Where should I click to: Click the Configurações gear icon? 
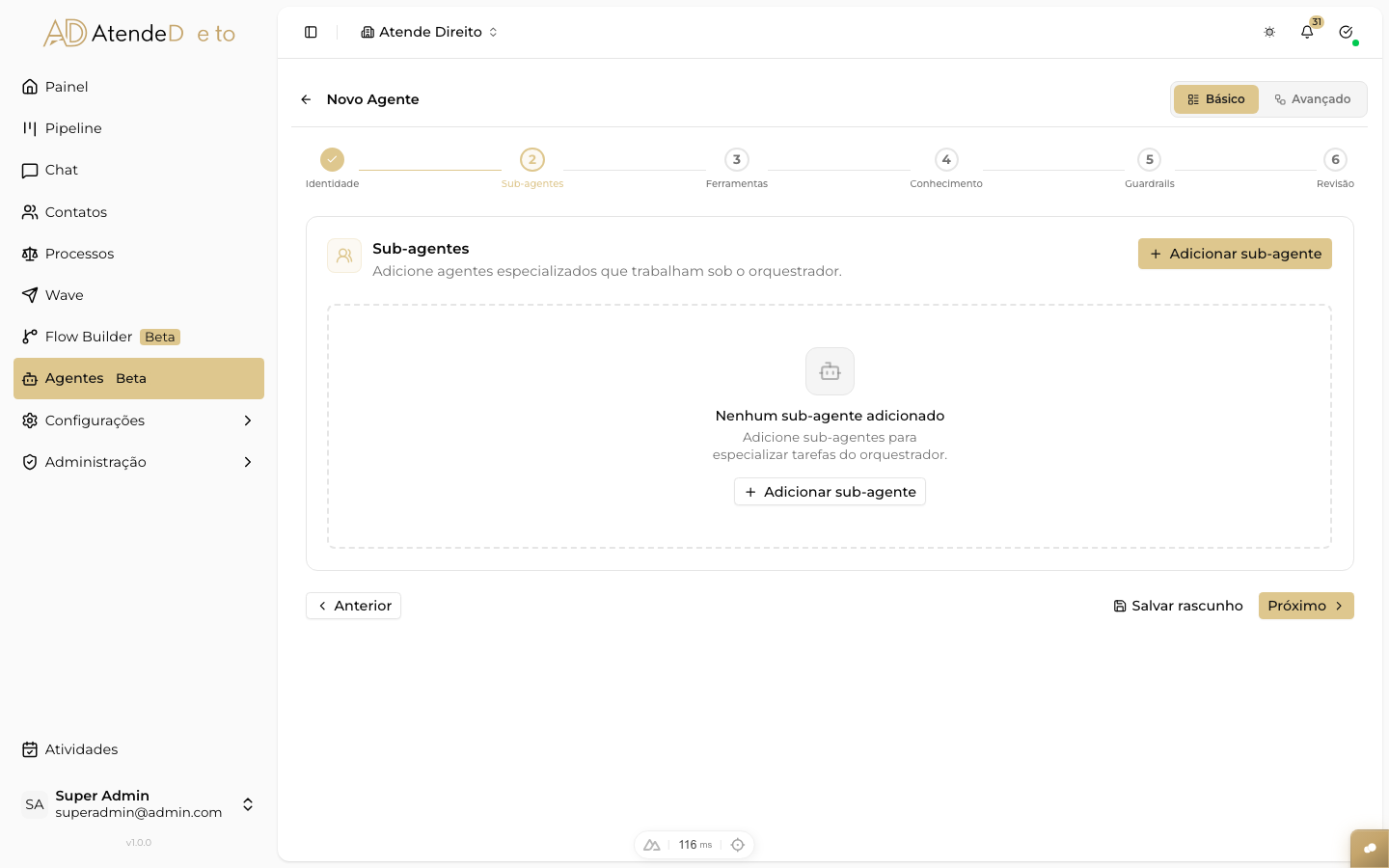point(30,420)
